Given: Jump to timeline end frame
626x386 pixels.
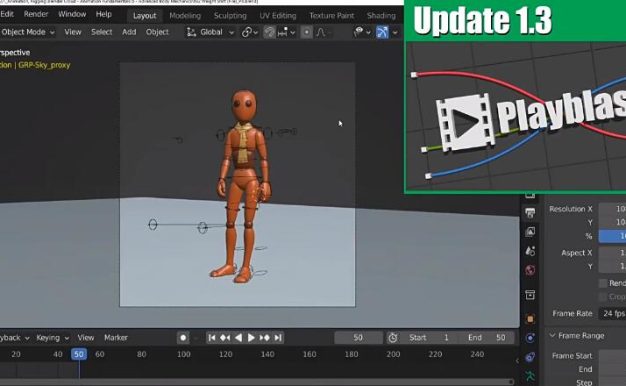Looking at the screenshot, I should point(278,338).
